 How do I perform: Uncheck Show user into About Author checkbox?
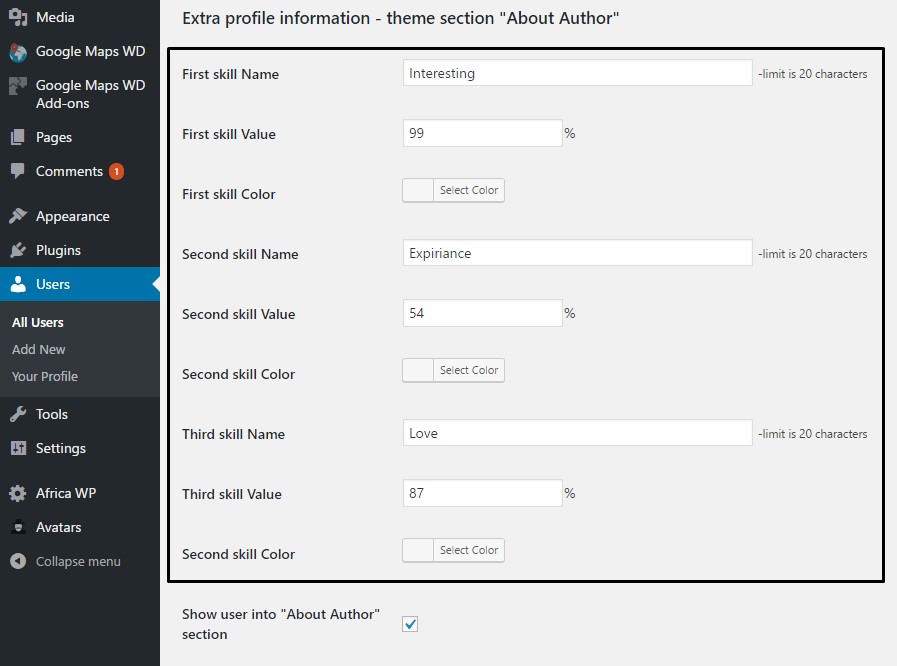pyautogui.click(x=410, y=624)
